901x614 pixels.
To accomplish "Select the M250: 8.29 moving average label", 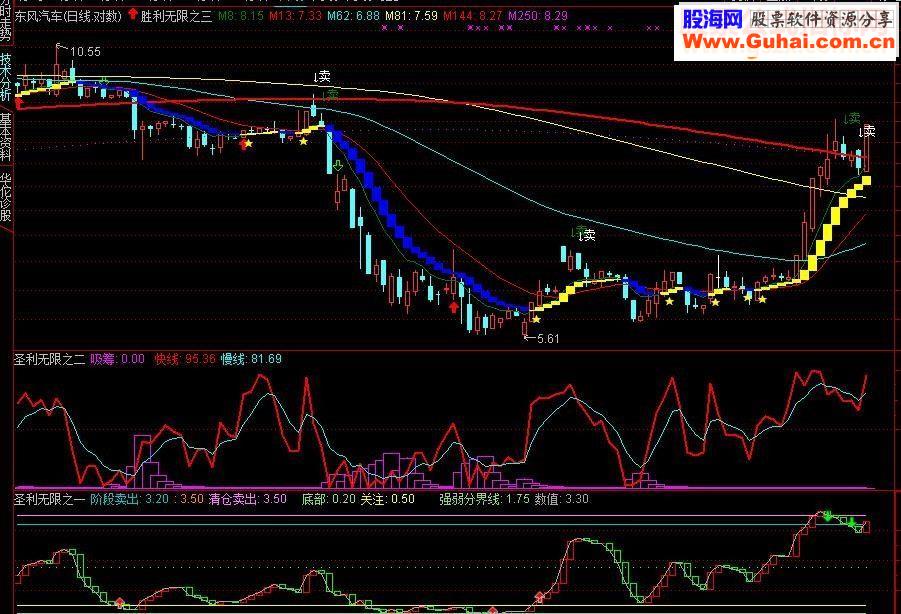I will 538,16.
